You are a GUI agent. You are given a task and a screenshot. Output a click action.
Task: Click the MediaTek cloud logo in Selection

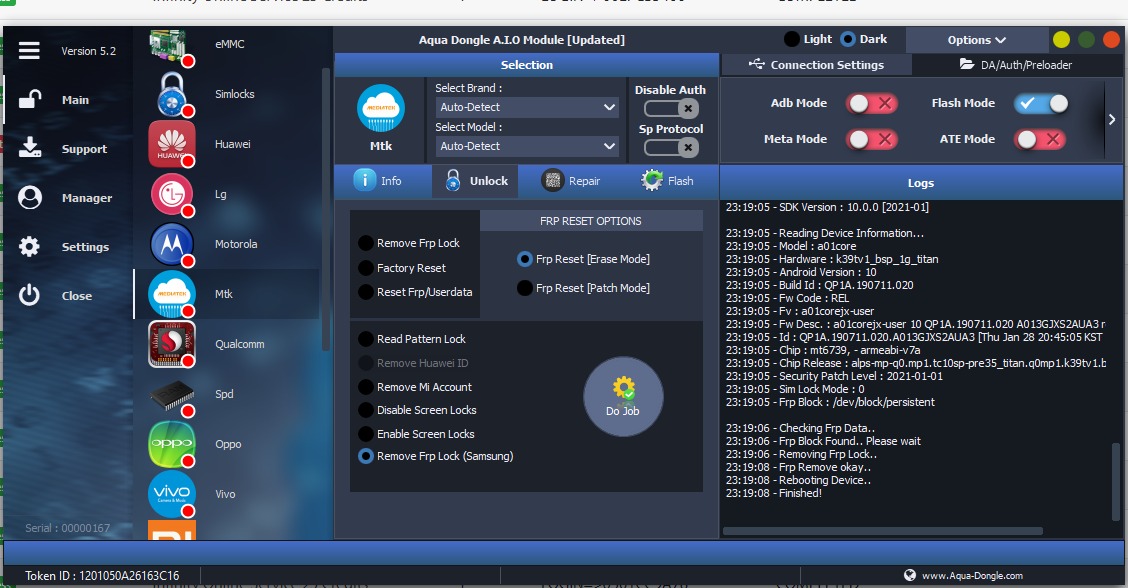tap(381, 109)
